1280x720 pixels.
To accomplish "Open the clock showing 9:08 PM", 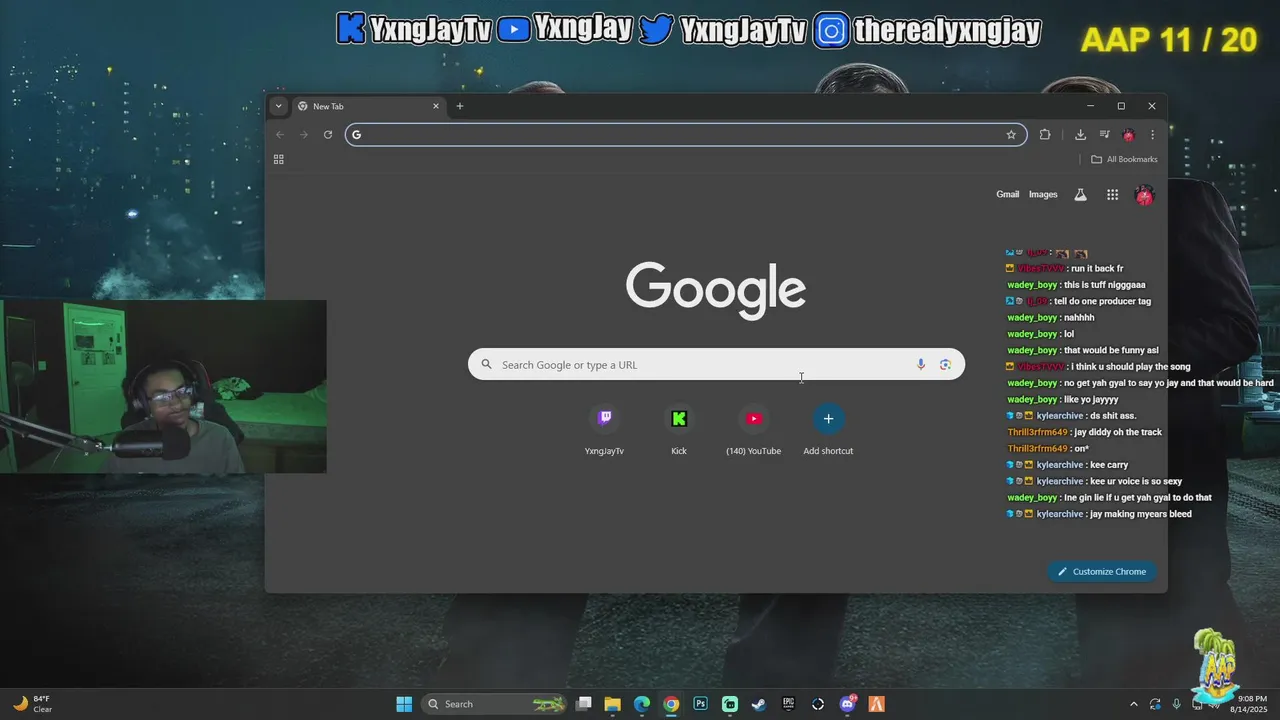I will click(1251, 704).
